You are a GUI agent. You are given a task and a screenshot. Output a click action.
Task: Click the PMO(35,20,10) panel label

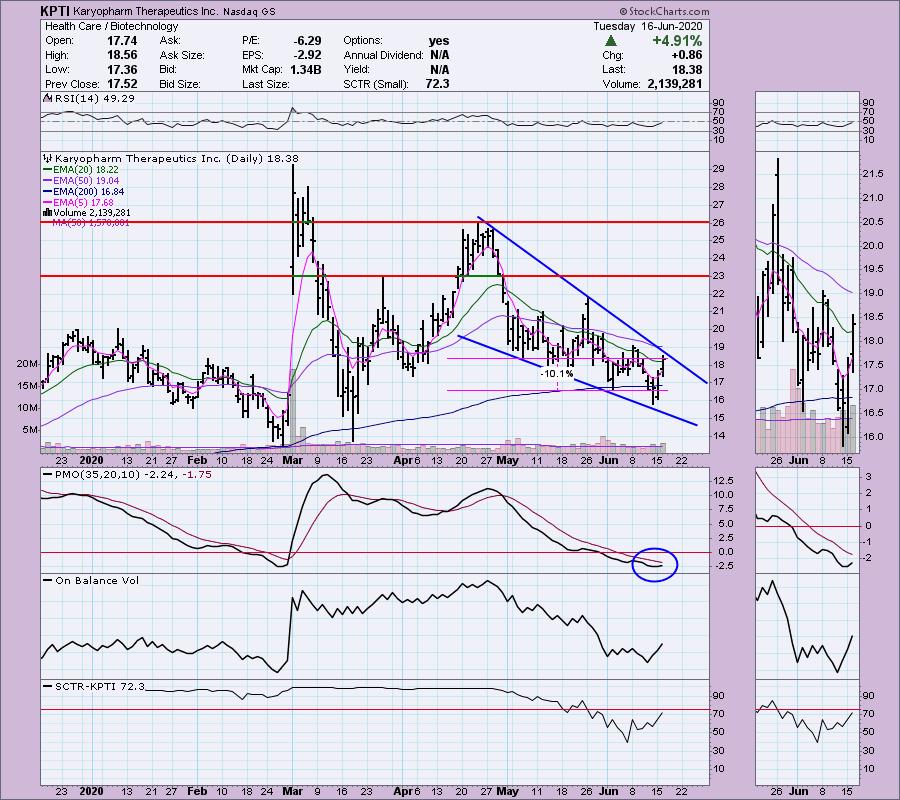pyautogui.click(x=133, y=475)
